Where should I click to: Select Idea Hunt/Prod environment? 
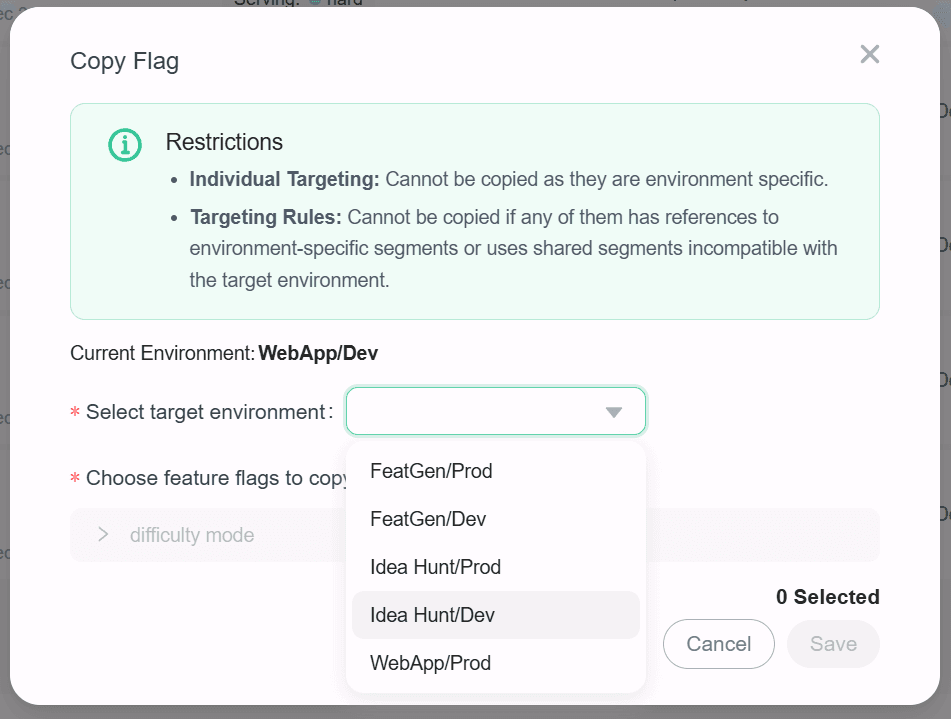433,566
